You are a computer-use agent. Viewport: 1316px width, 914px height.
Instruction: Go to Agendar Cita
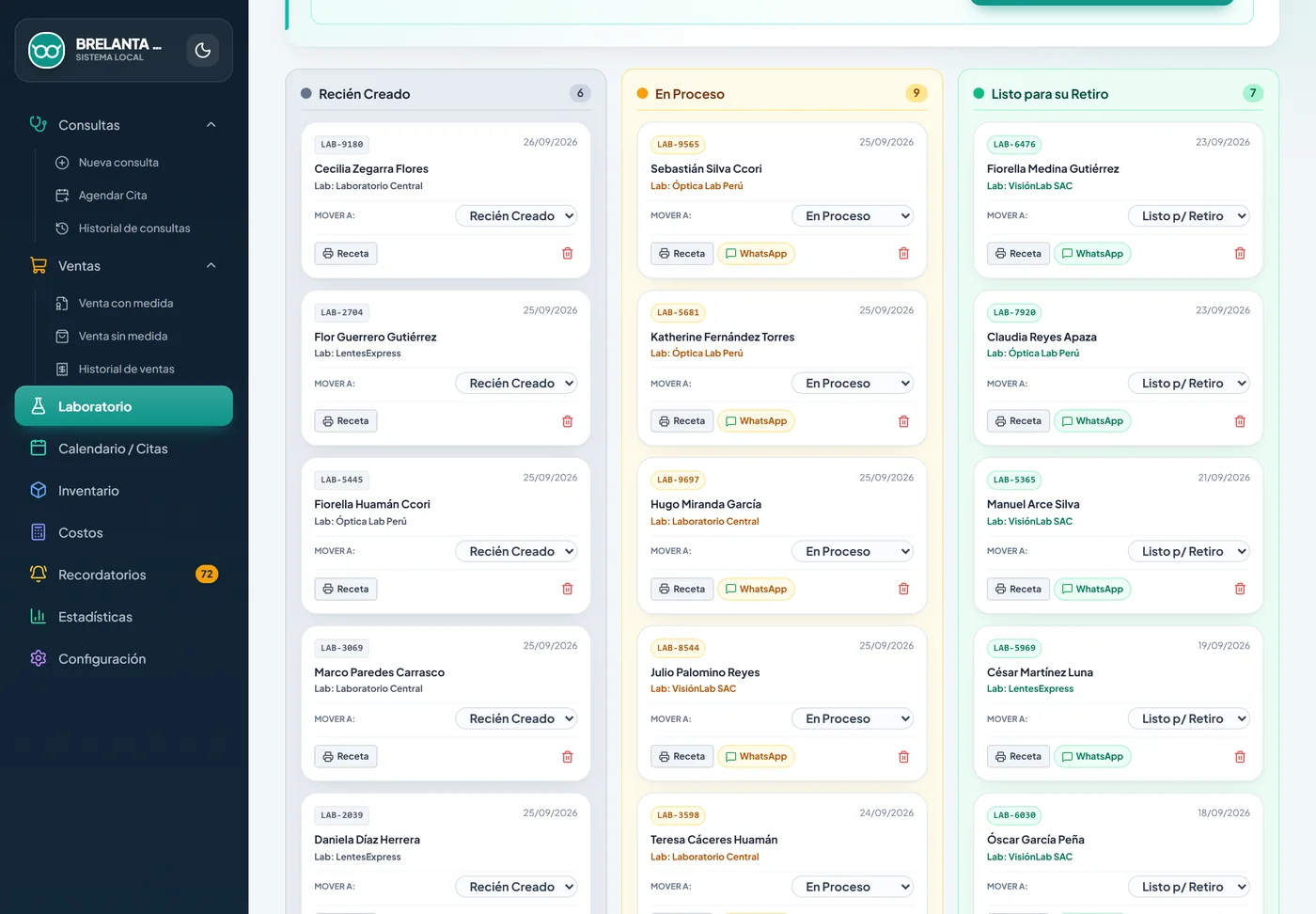pos(113,196)
